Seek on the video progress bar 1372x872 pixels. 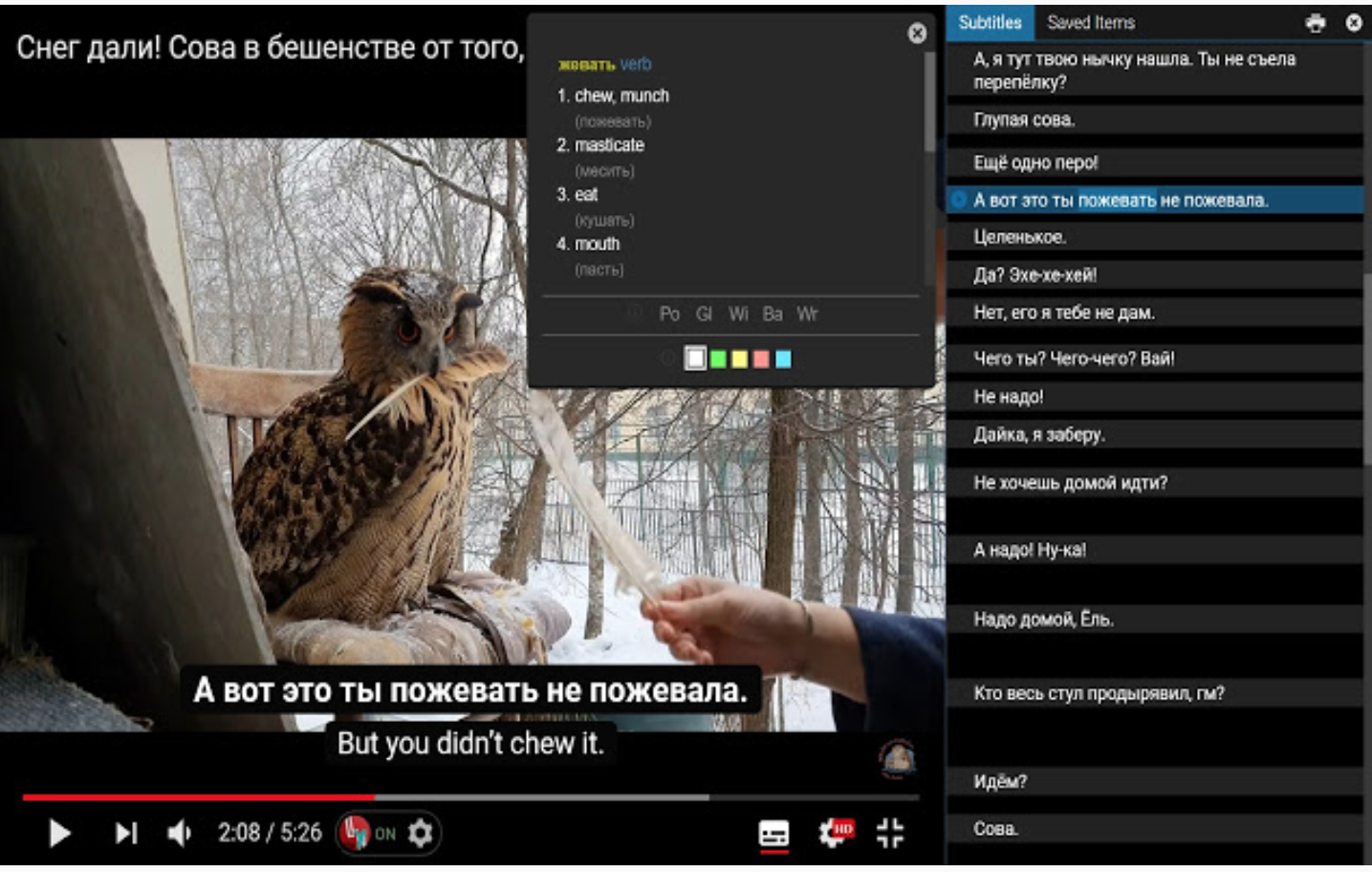point(470,796)
